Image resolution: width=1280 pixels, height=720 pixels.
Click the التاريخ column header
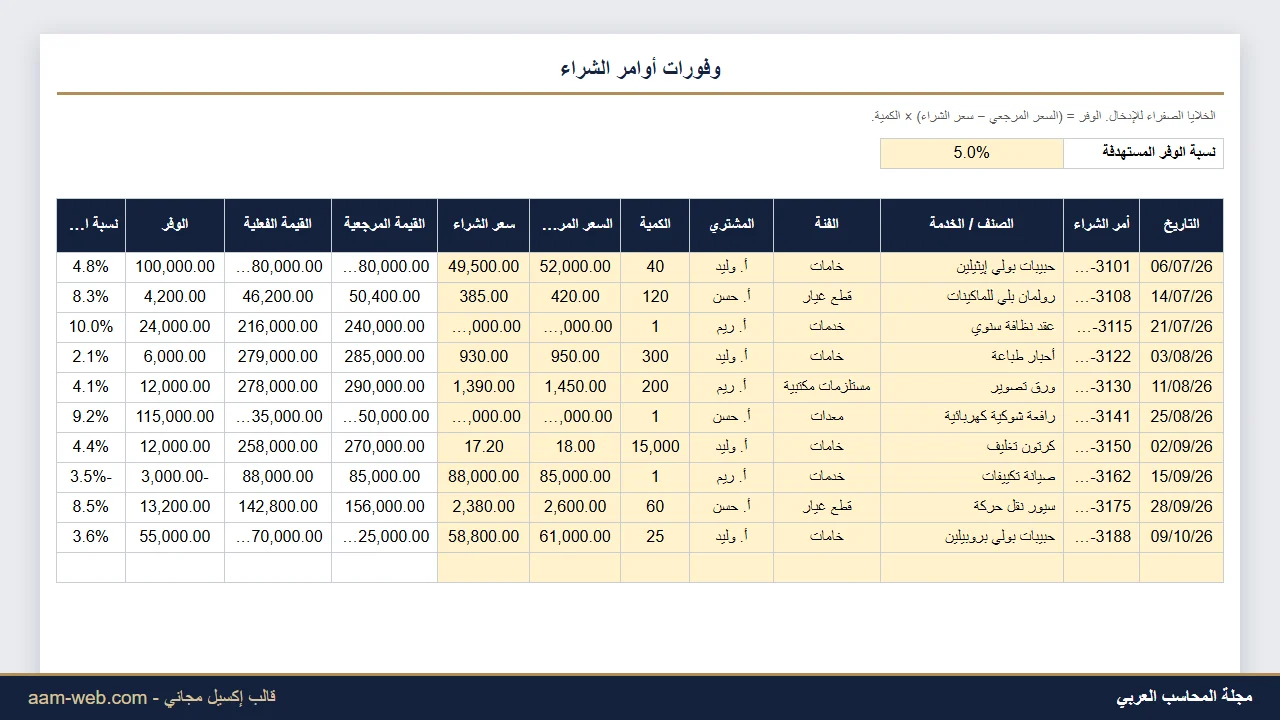1181,225
